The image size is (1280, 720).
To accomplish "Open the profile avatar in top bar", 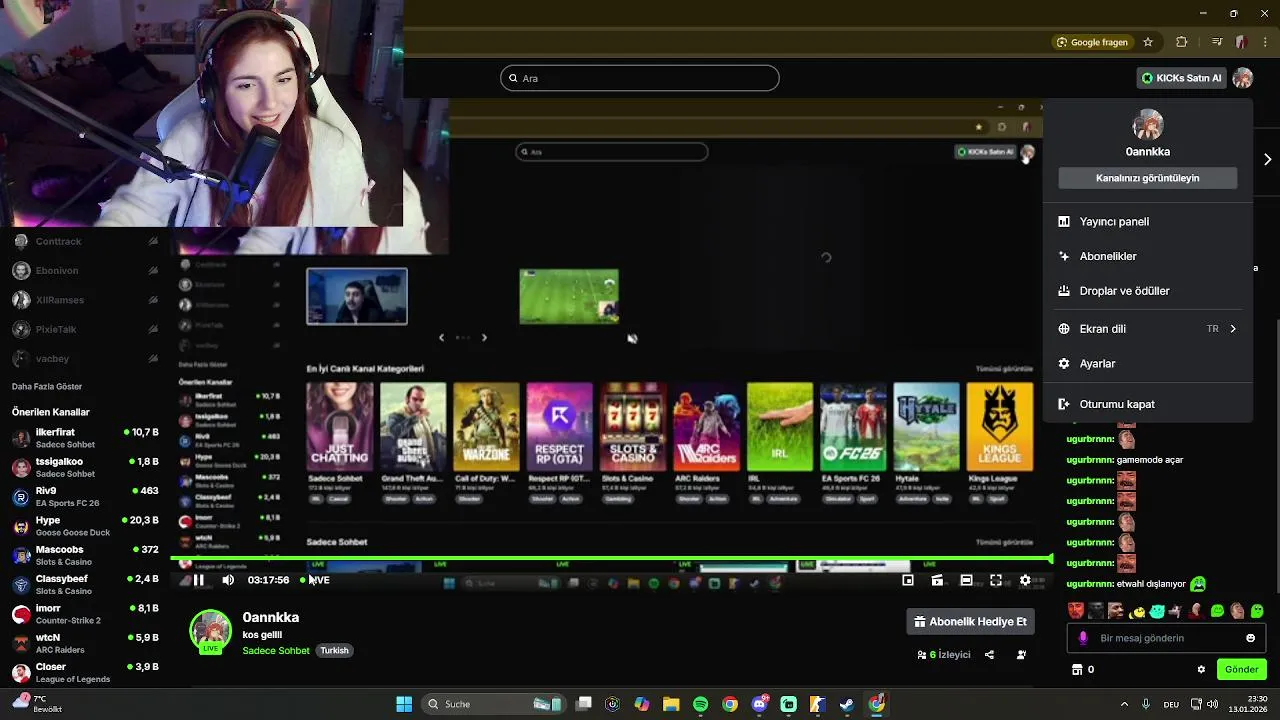I will click(x=1243, y=78).
